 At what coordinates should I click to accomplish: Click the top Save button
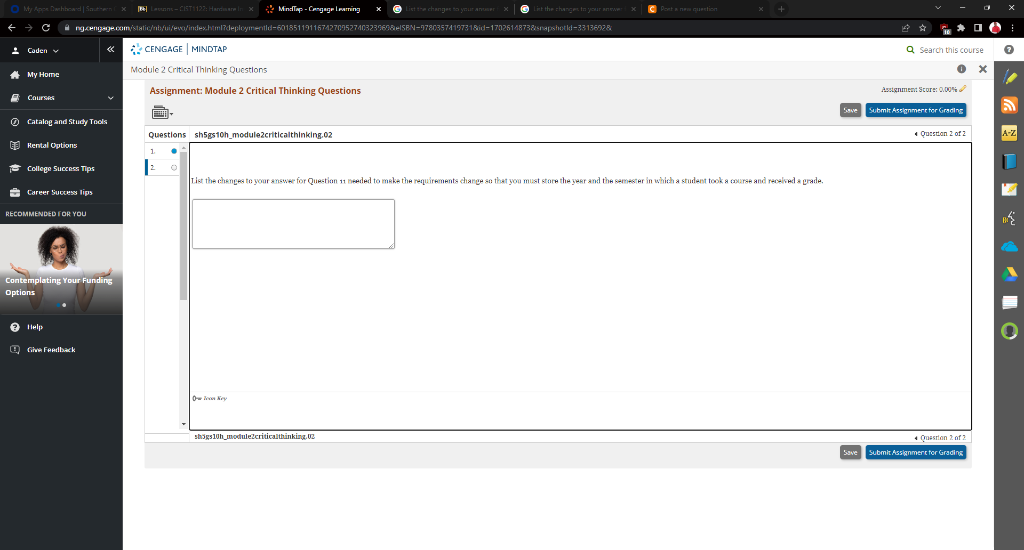(850, 110)
